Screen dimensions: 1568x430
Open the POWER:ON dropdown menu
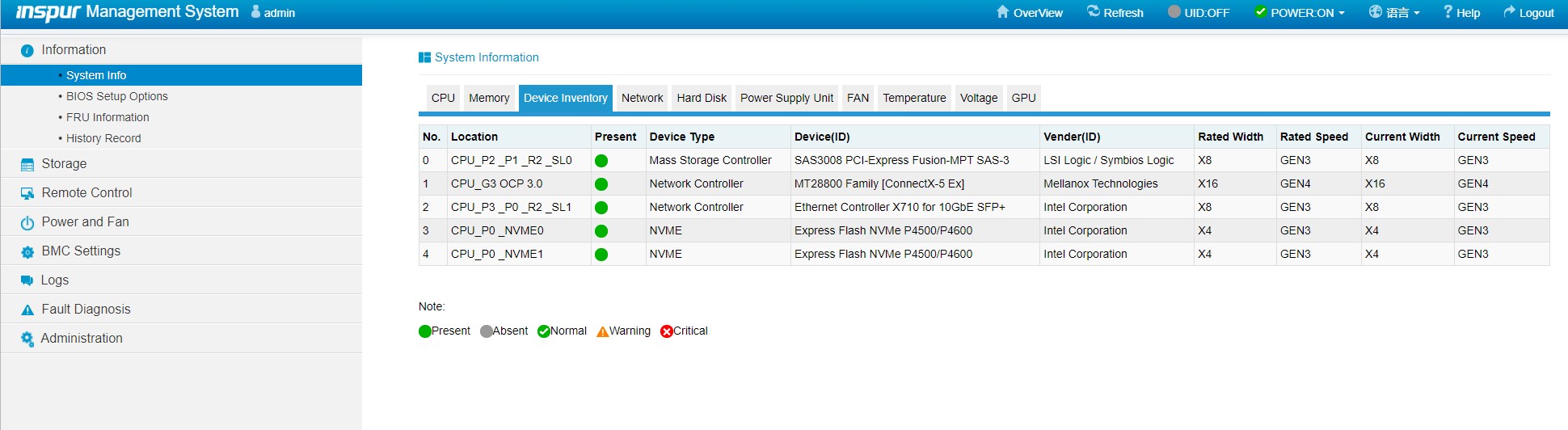pos(1300,12)
